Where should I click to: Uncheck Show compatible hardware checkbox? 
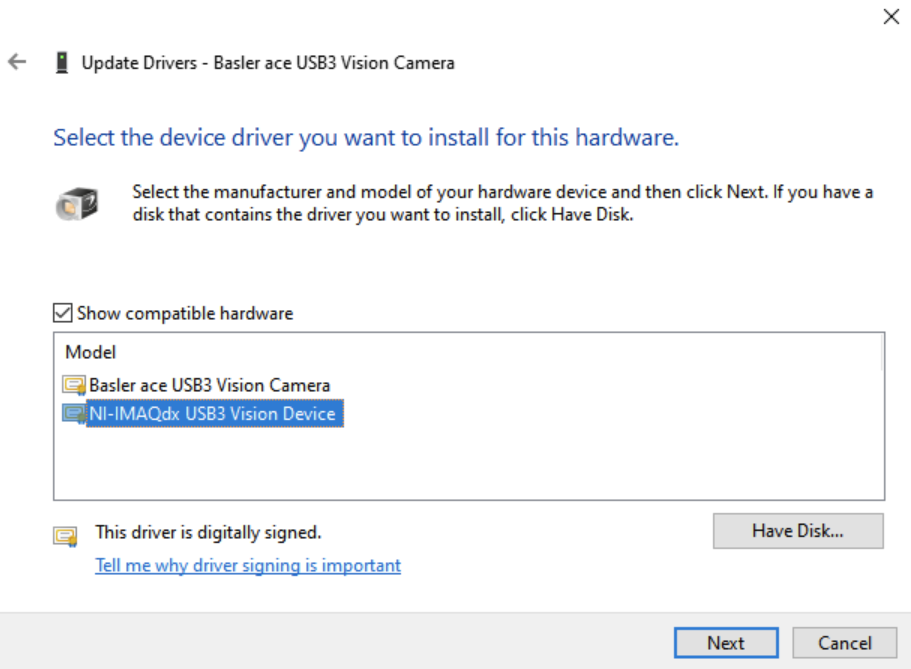[63, 313]
